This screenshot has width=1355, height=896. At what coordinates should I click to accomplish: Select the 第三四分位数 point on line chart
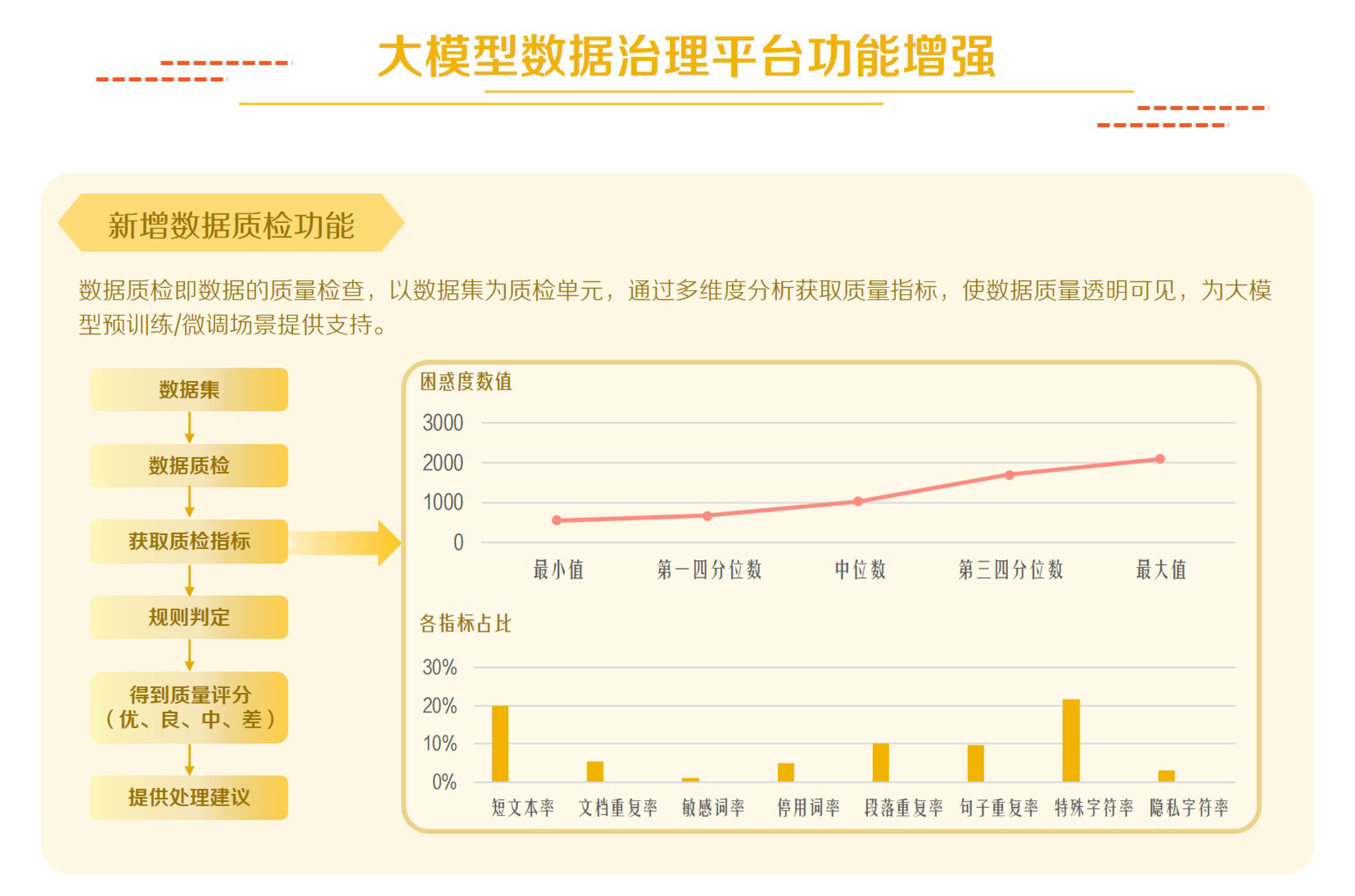[1010, 475]
